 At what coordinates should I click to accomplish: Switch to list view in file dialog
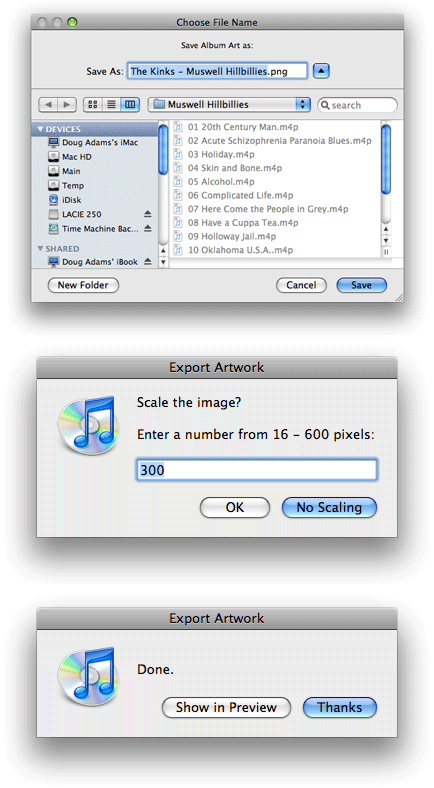112,105
